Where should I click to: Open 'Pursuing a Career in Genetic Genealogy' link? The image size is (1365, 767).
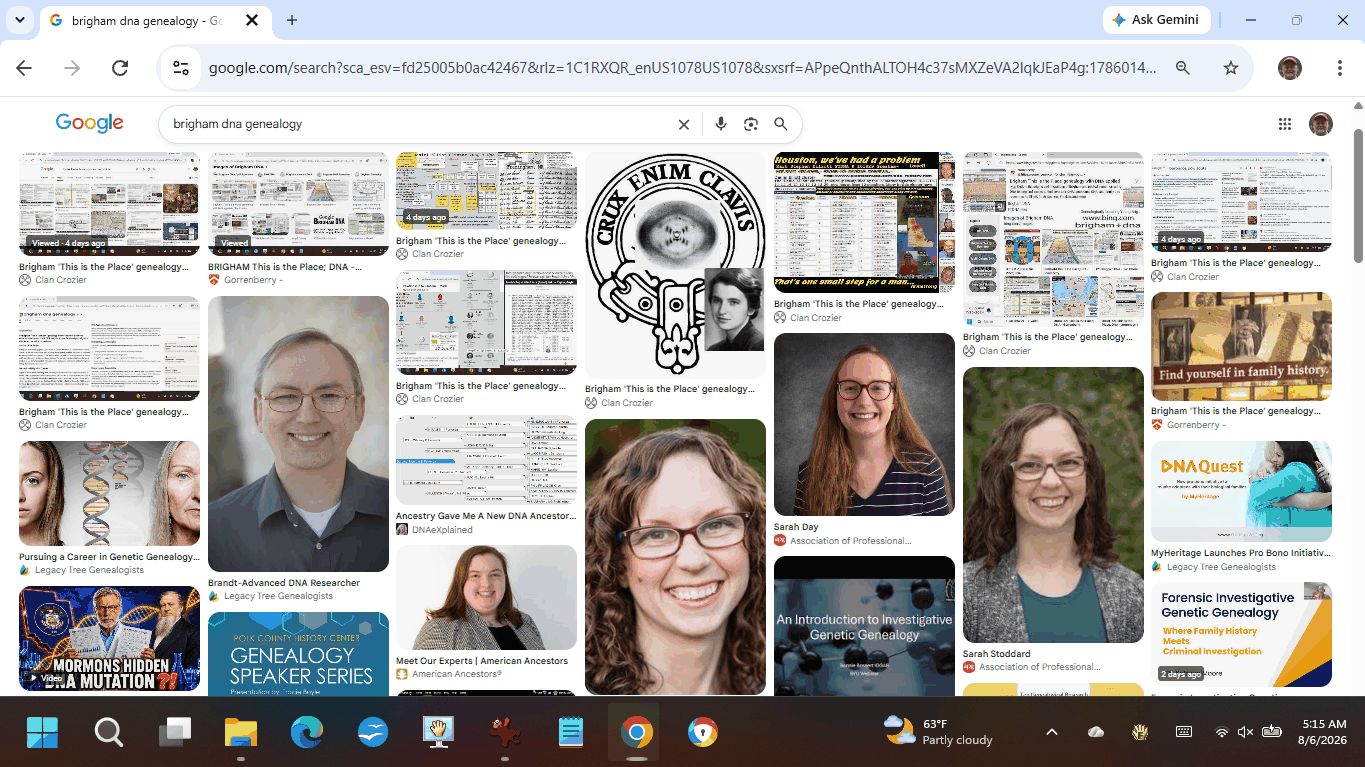[109, 557]
